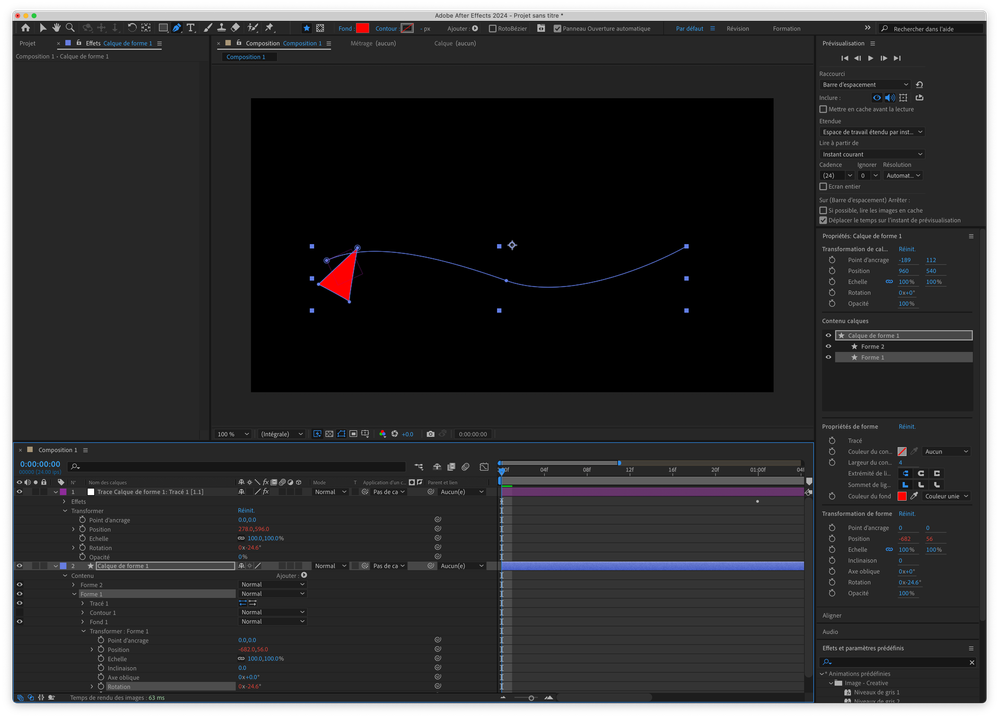Click the Home icon in toolbar
999x718 pixels.
(26, 28)
